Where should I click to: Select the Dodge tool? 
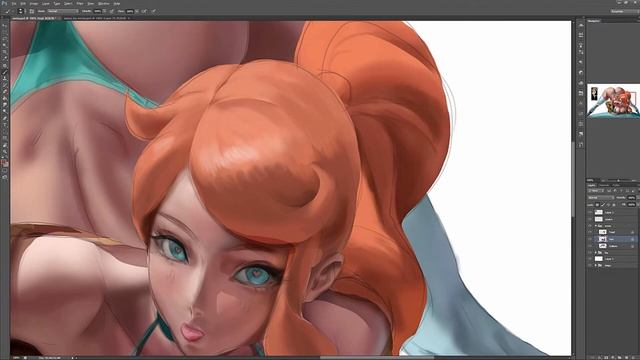click(5, 111)
